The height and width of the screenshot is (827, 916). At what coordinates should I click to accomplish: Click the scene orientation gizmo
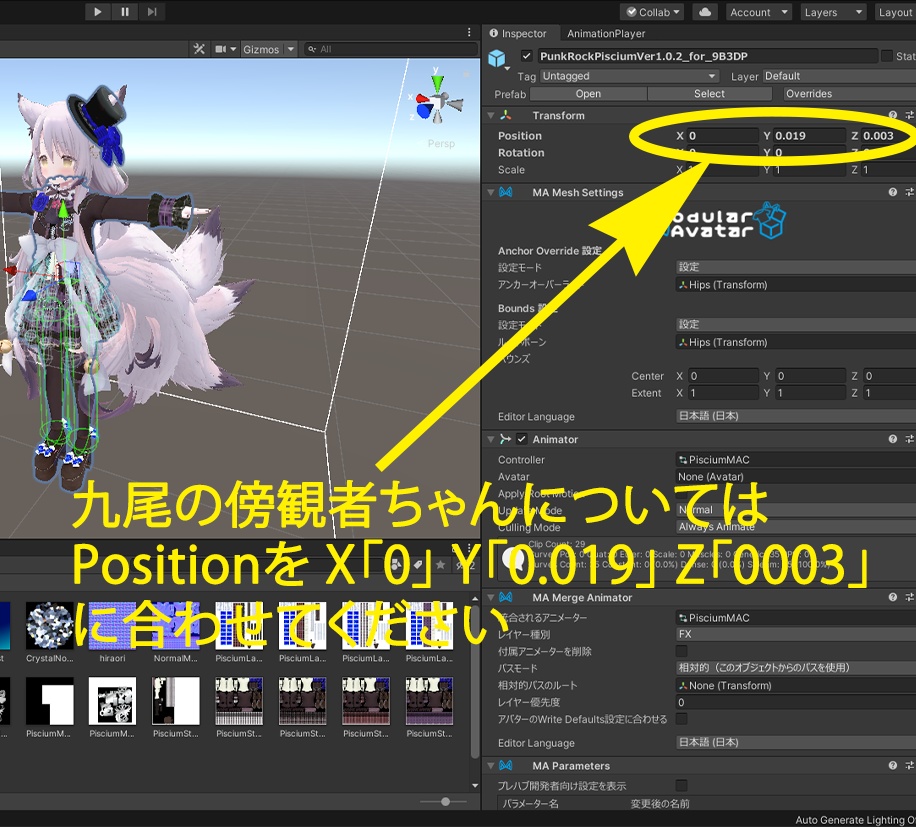pos(438,101)
